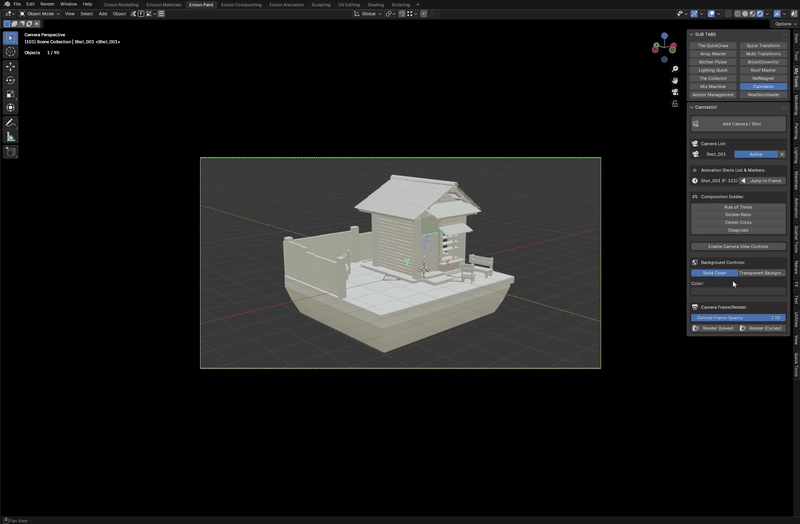The width and height of the screenshot is (800, 524).
Task: Open the My Tools sidebar tab
Action: [x=796, y=77]
